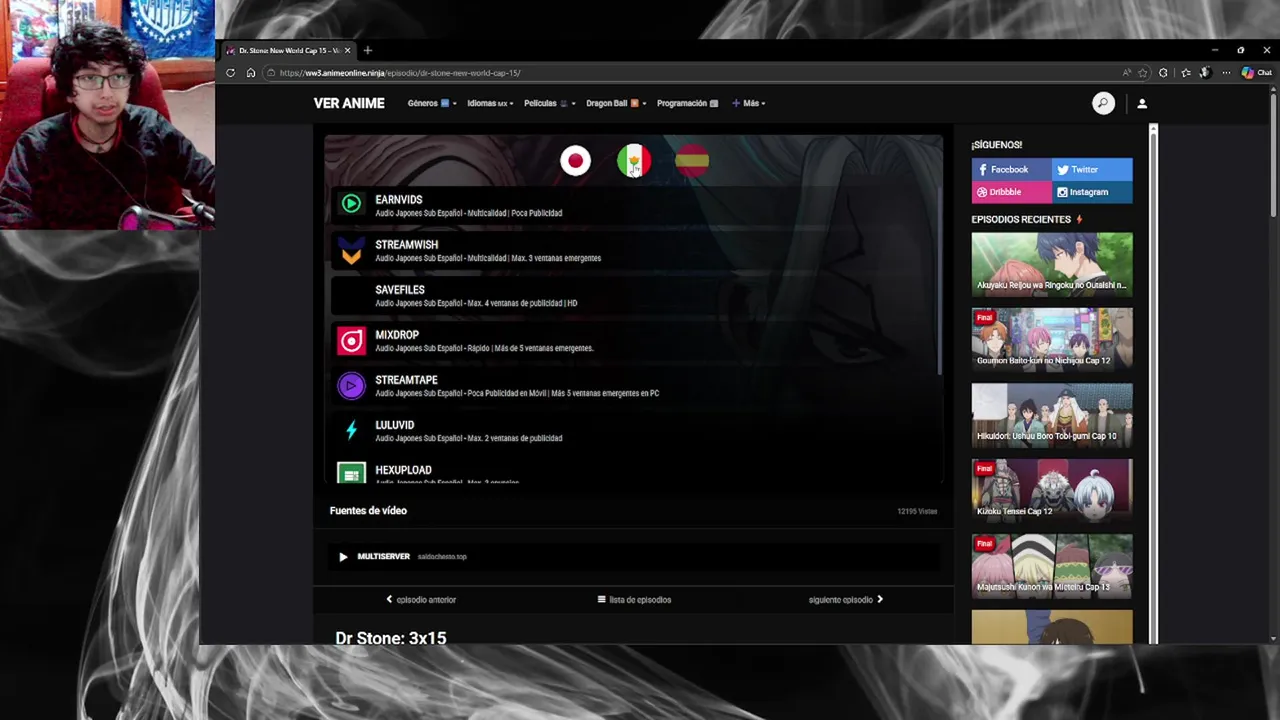Viewport: 1280px width, 720px height.
Task: Click the STREAMWISH server icon
Action: [351, 250]
